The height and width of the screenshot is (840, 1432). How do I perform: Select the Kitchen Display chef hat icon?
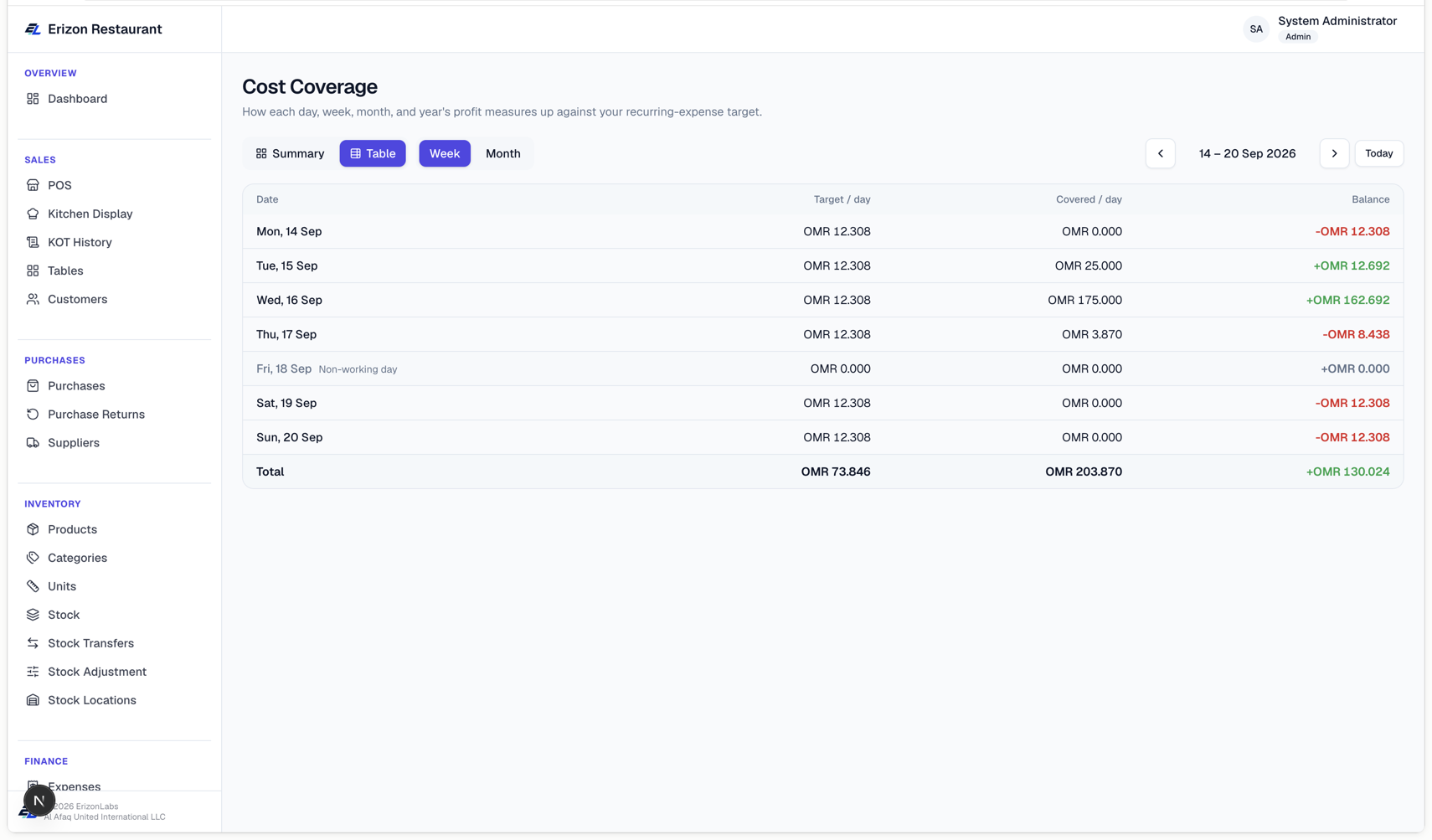[x=33, y=214]
